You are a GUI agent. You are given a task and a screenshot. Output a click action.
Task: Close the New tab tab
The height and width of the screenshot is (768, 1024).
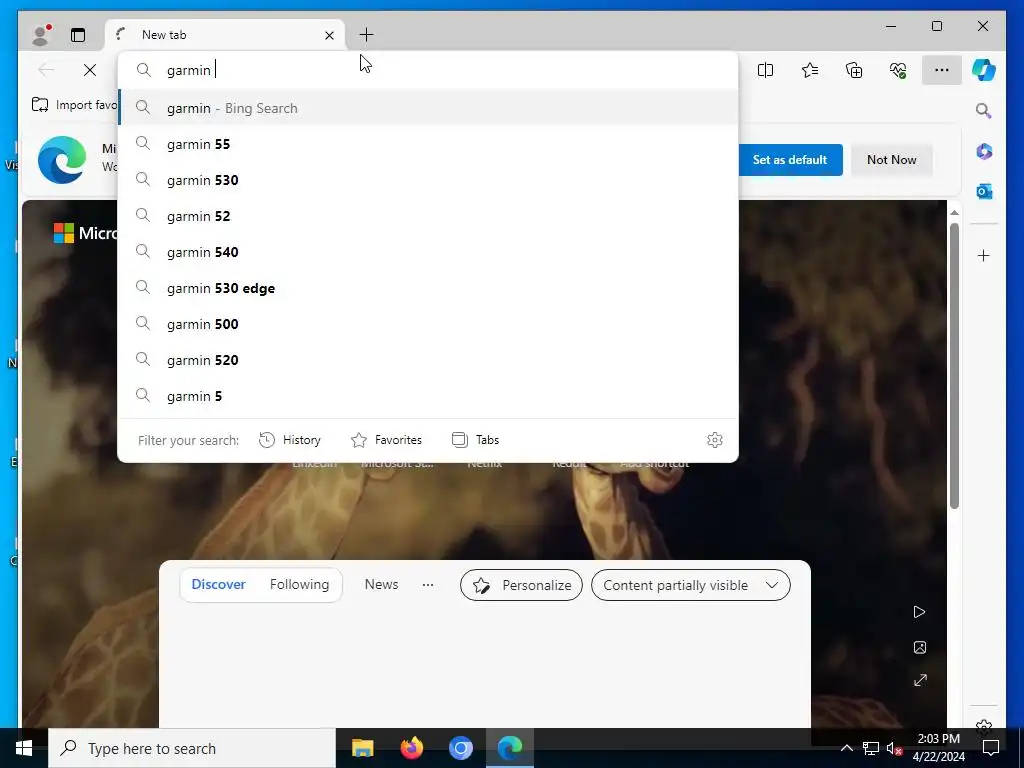[329, 35]
